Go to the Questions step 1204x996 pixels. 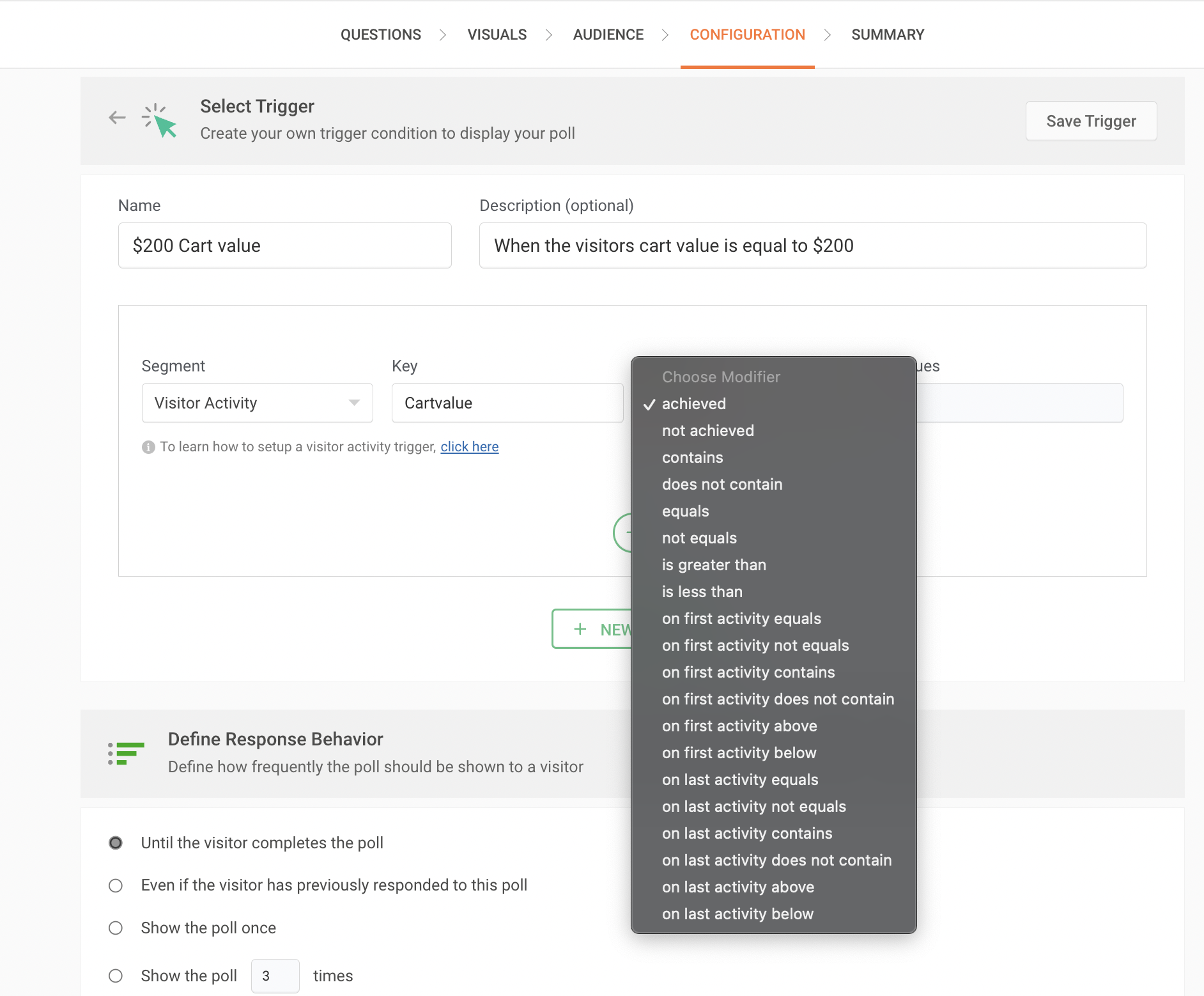click(x=380, y=35)
